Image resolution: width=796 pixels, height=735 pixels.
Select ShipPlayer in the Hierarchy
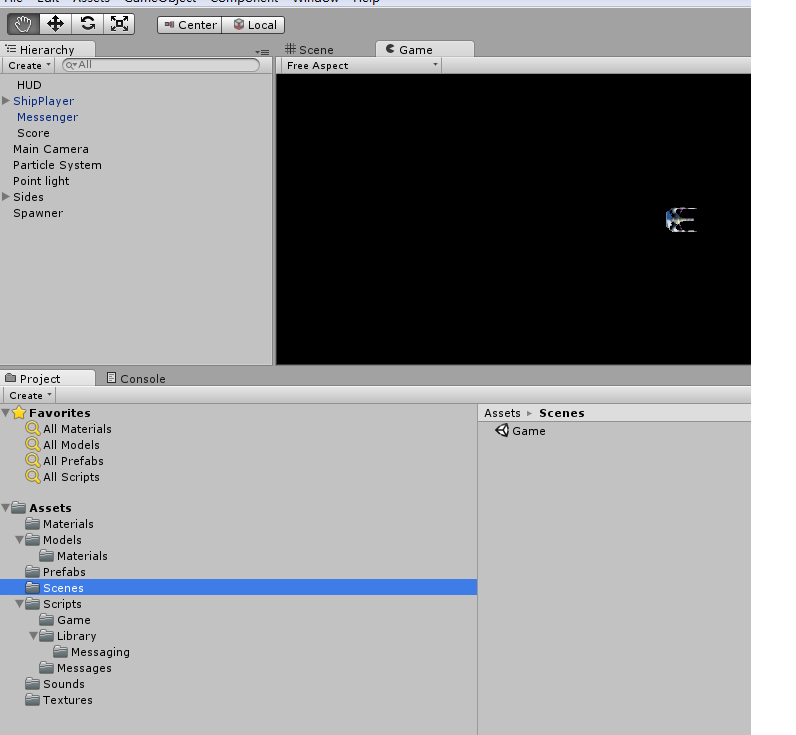click(x=44, y=101)
